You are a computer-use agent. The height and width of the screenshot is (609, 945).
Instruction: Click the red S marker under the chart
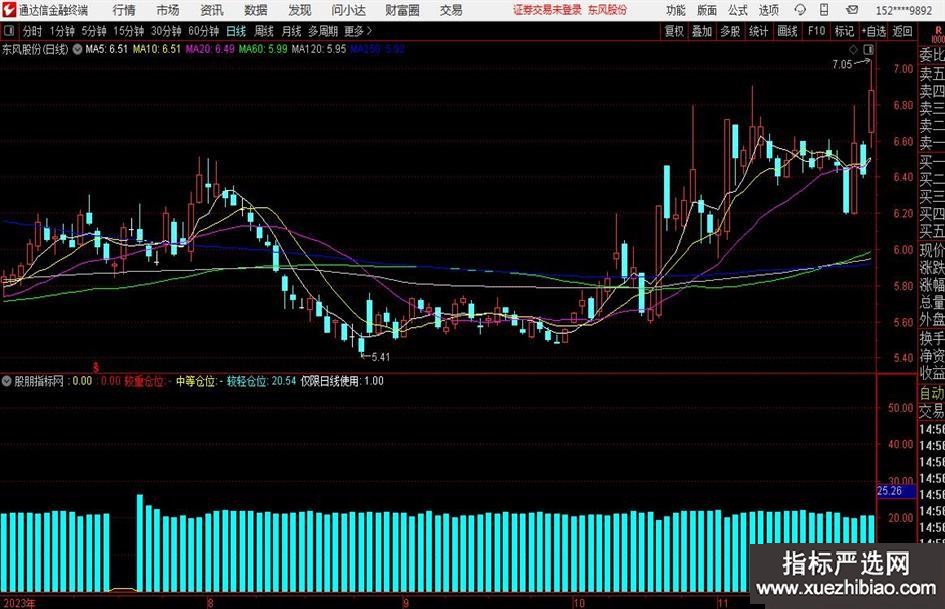coord(95,367)
